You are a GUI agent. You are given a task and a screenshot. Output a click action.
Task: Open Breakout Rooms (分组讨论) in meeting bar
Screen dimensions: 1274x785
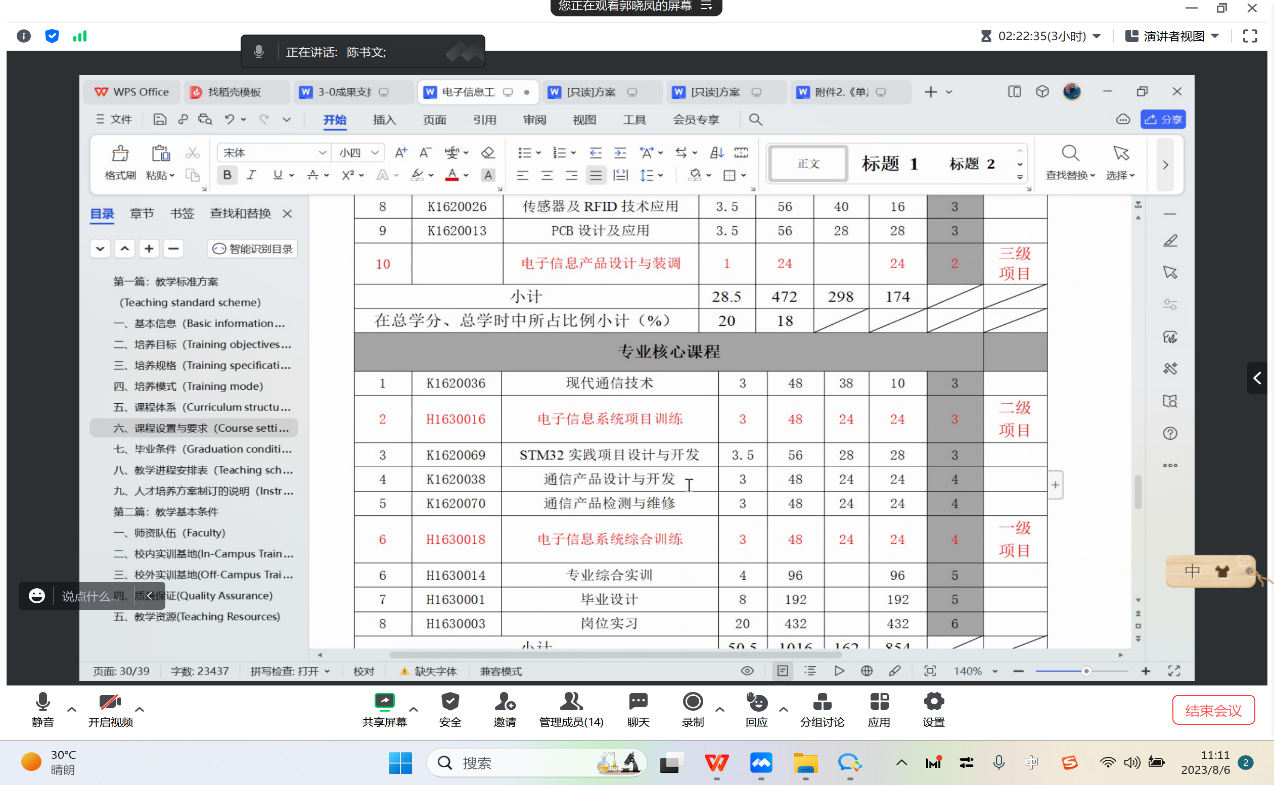click(x=822, y=701)
